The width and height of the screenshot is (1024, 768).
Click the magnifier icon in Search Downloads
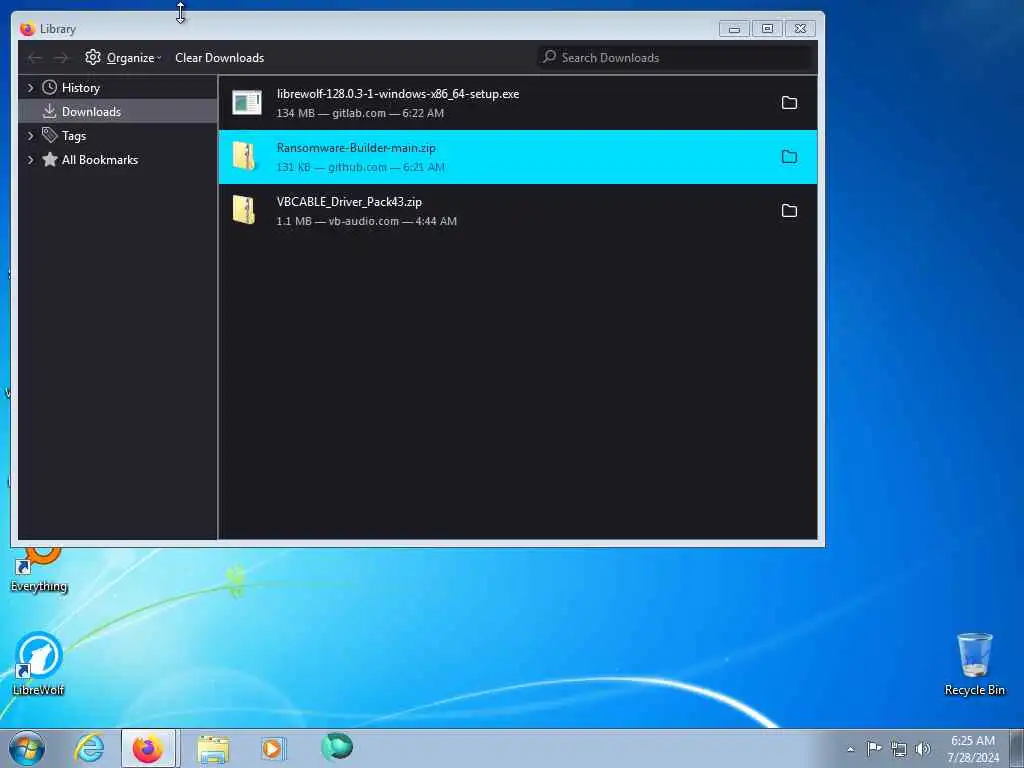pyautogui.click(x=549, y=57)
